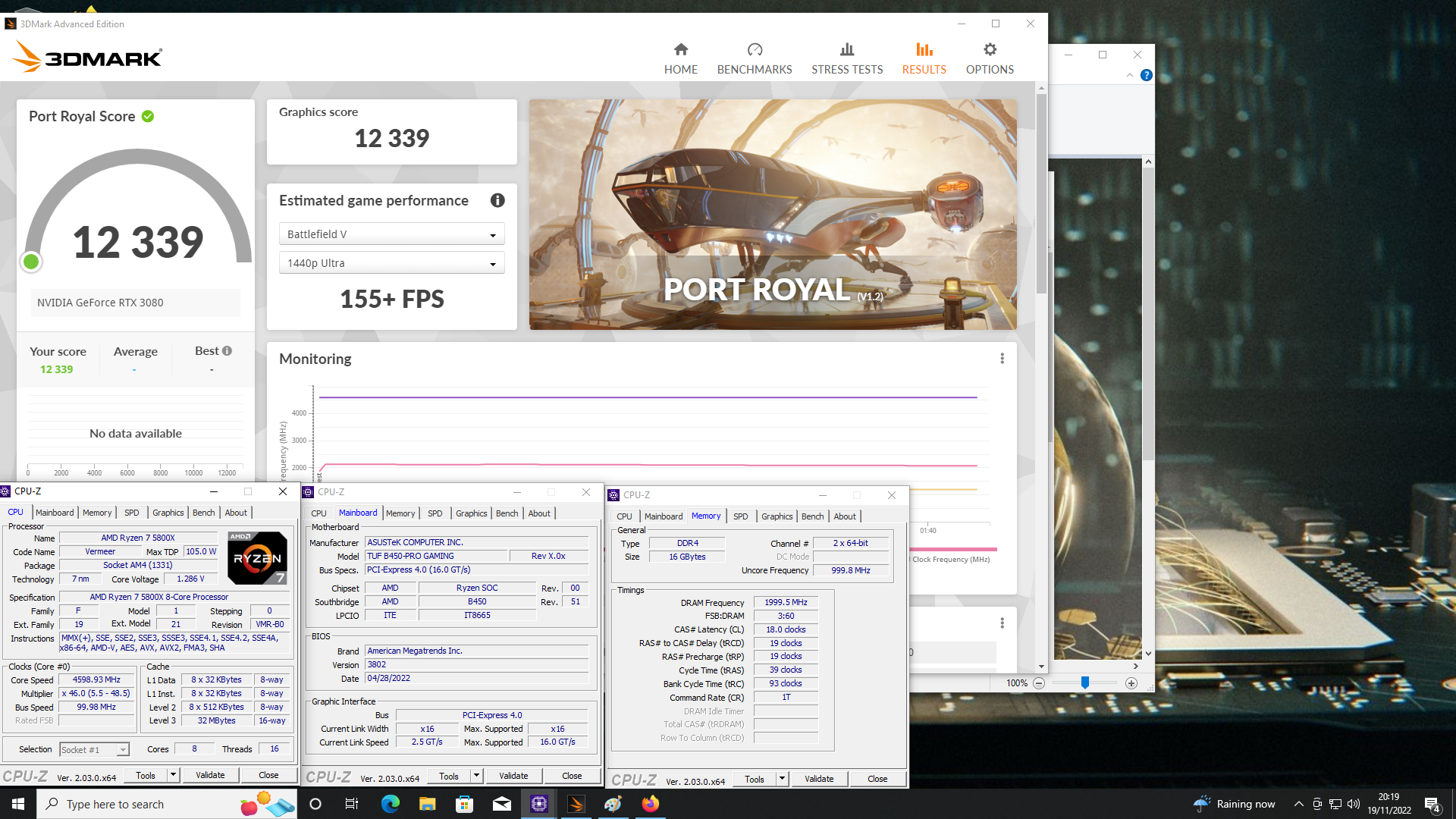The height and width of the screenshot is (819, 1456).
Task: Click Close in the middle CPU-Z window
Action: (572, 776)
